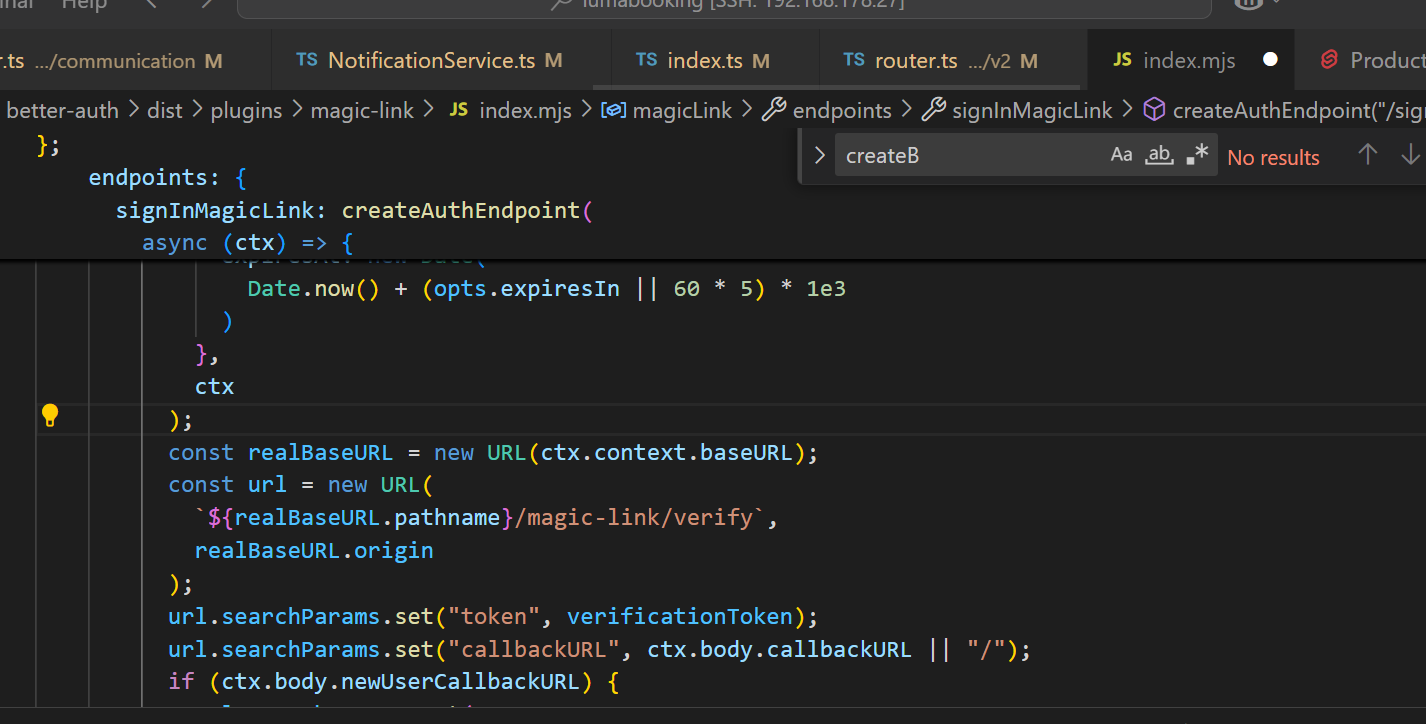This screenshot has height=724, width=1426.
Task: Toggle Use Regular Expression in find widget
Action: [1197, 155]
